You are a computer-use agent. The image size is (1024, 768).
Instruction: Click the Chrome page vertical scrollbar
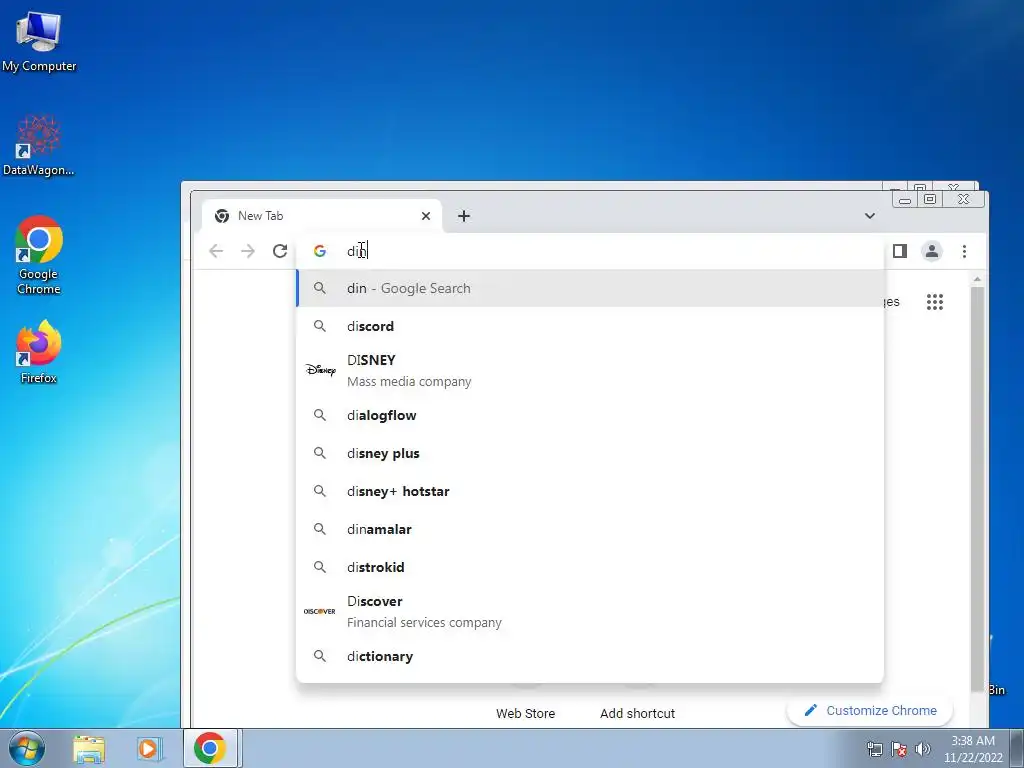977,490
